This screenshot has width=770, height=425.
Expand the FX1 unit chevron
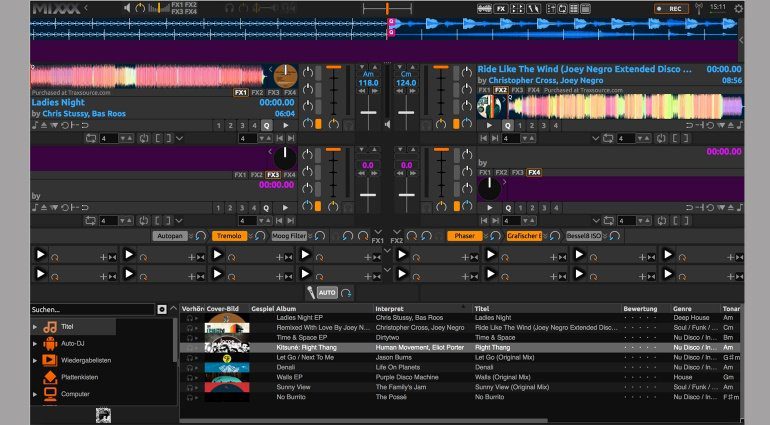[x=378, y=232]
